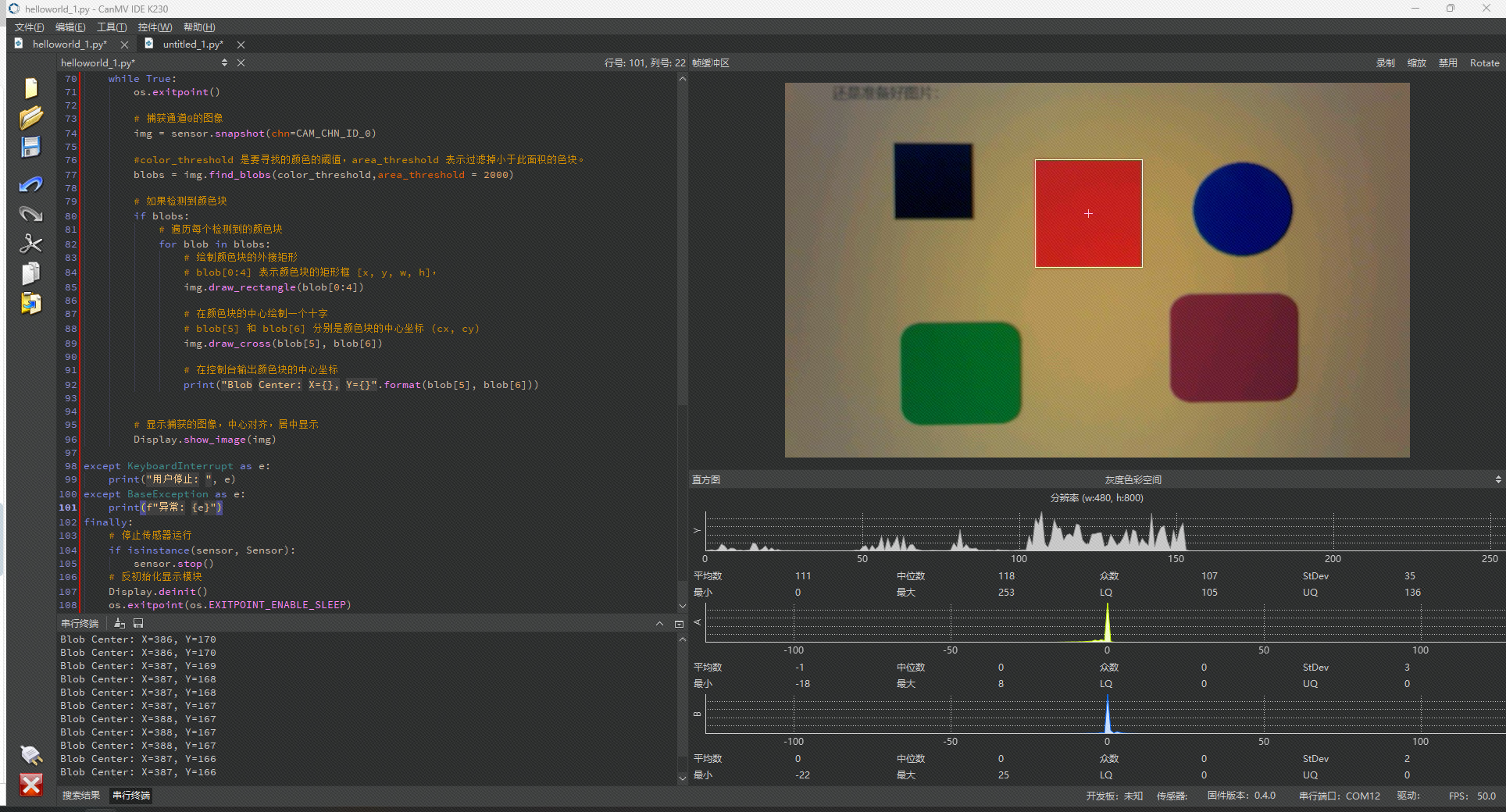Click the 缩放 zoom button
This screenshot has width=1506, height=812.
(1417, 62)
